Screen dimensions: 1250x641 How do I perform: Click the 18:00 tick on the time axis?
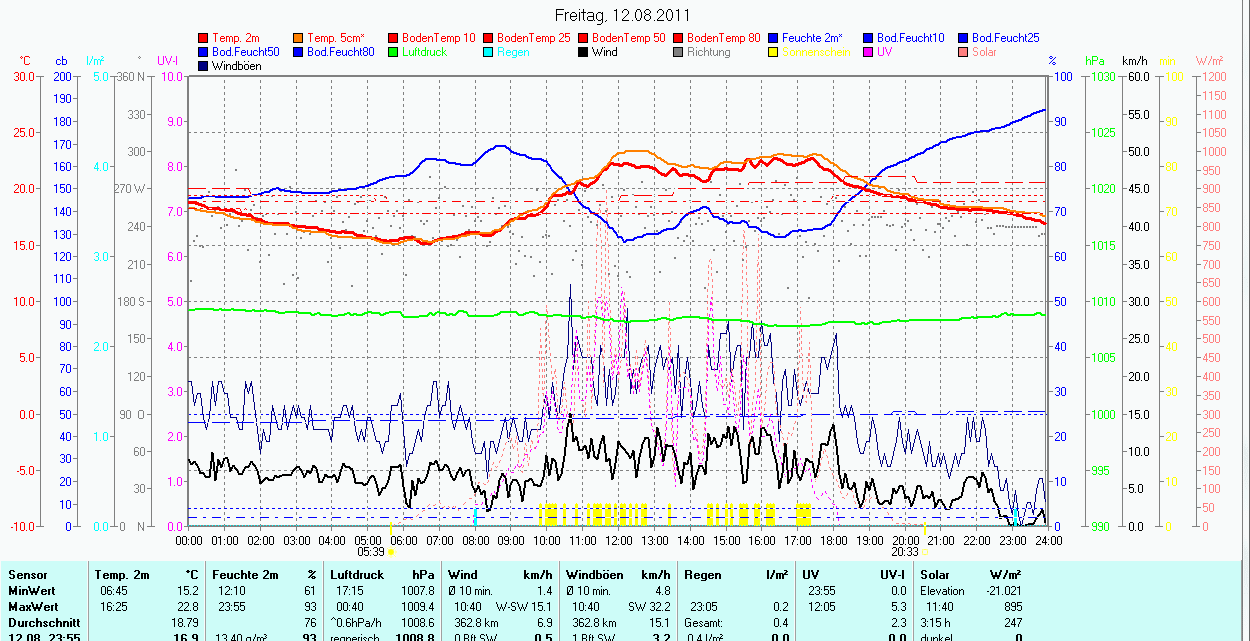tap(833, 540)
